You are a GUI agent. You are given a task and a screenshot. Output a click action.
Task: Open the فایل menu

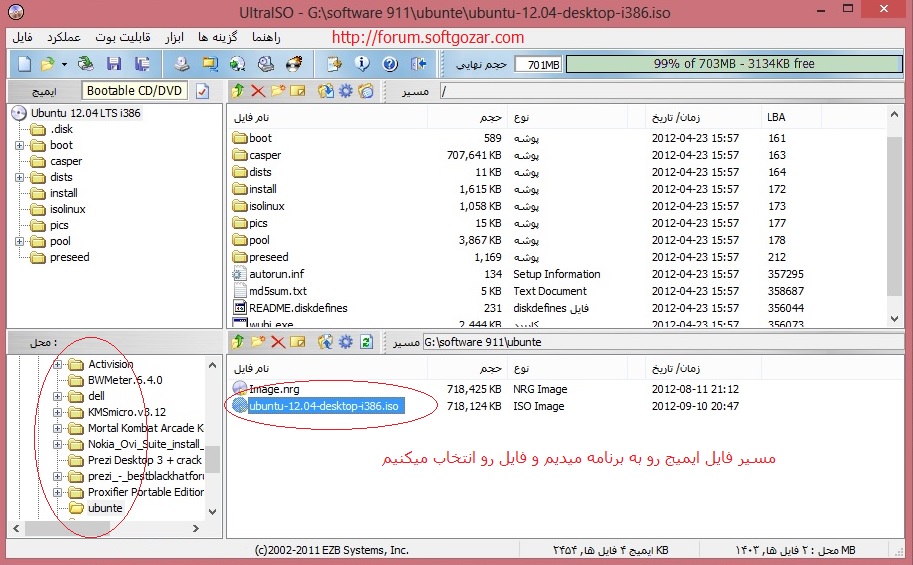pyautogui.click(x=22, y=37)
